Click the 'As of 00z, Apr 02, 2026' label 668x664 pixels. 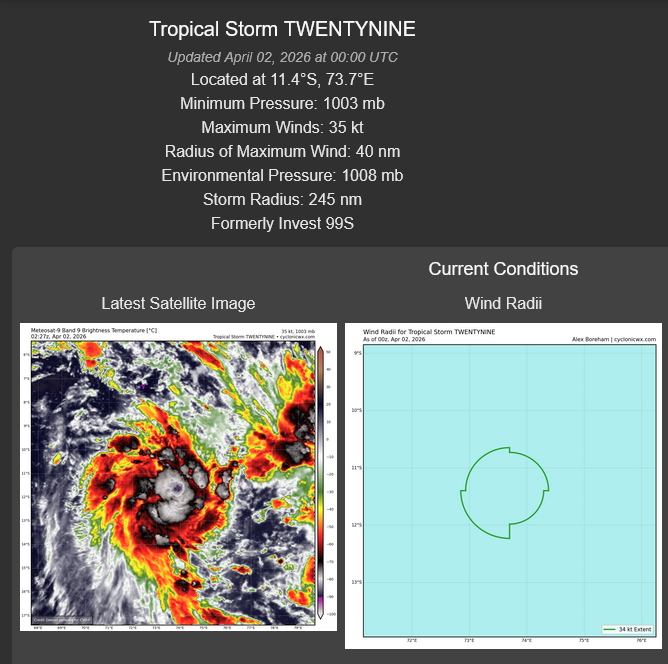[x=394, y=339]
